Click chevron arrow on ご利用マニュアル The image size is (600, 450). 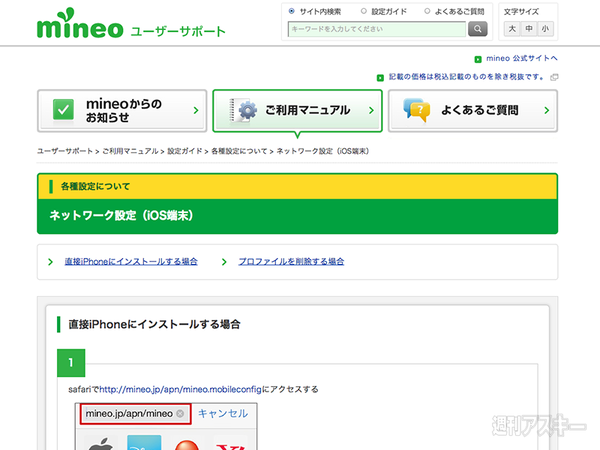click(x=371, y=111)
